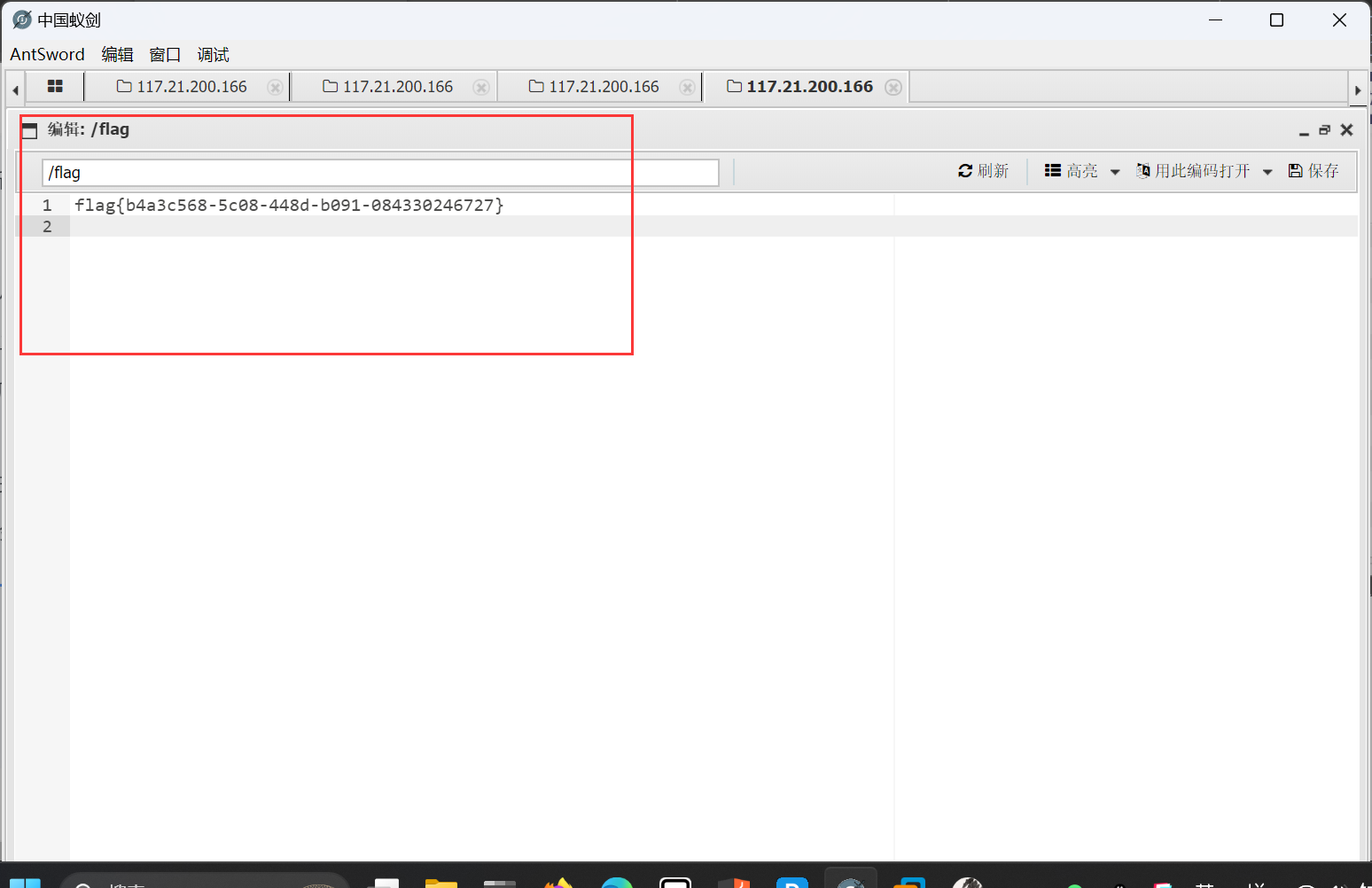Expand the 高亮 highlight dropdown arrow
Viewport: 1372px width, 888px height.
[1114, 171]
